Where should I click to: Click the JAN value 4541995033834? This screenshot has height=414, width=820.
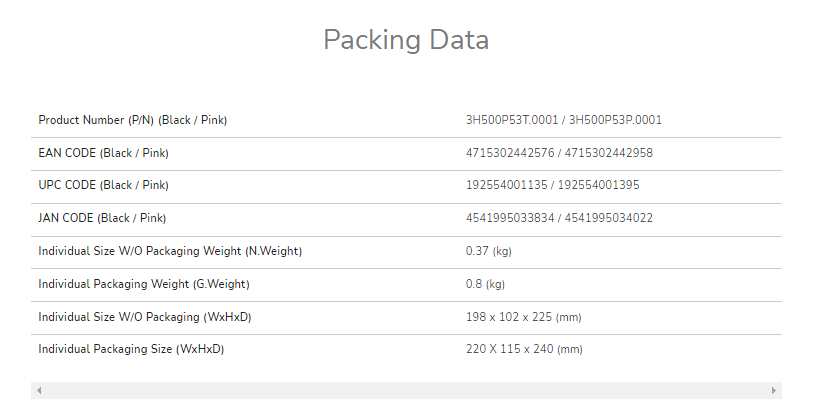click(x=510, y=218)
